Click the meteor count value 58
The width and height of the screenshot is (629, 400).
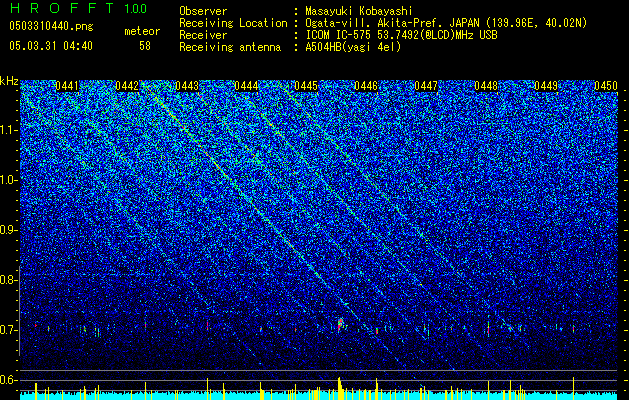145,46
